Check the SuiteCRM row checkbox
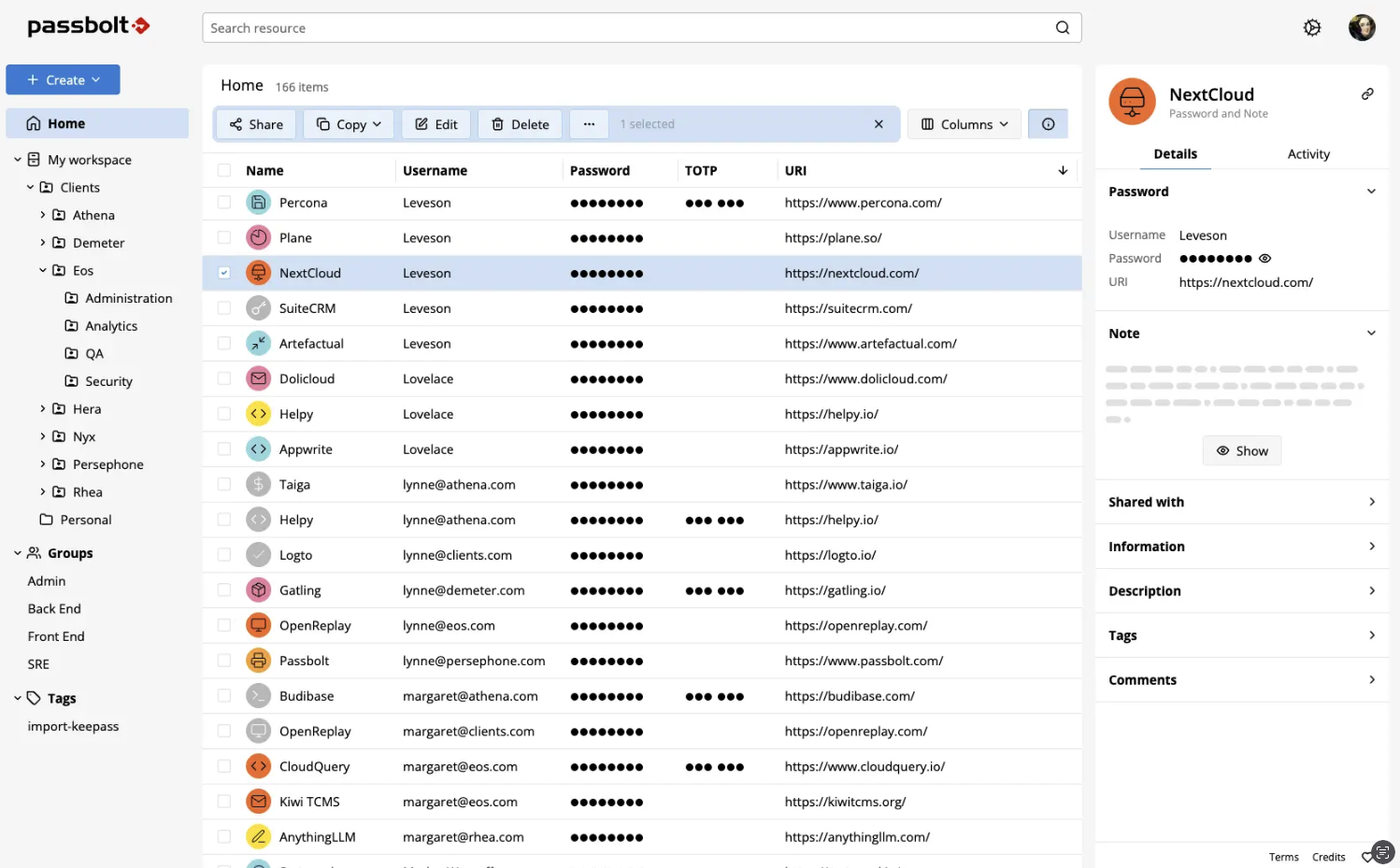The height and width of the screenshot is (868, 1400). pos(224,308)
